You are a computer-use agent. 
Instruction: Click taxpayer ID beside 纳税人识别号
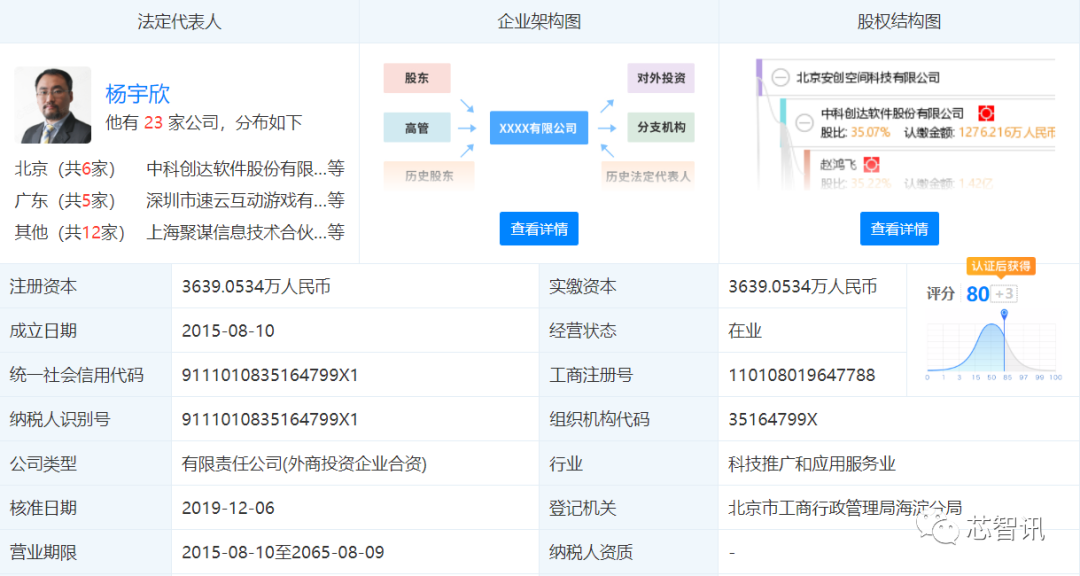pyautogui.click(x=270, y=419)
